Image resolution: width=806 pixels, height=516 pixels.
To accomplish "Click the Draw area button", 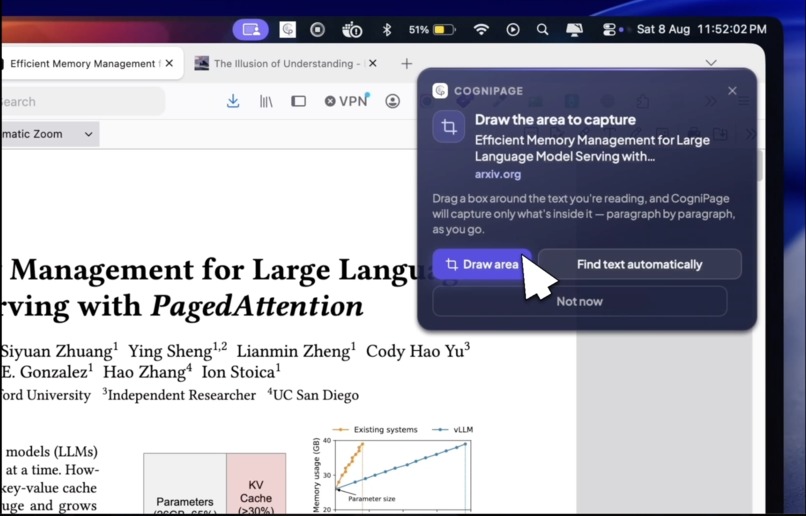I will click(x=482, y=264).
